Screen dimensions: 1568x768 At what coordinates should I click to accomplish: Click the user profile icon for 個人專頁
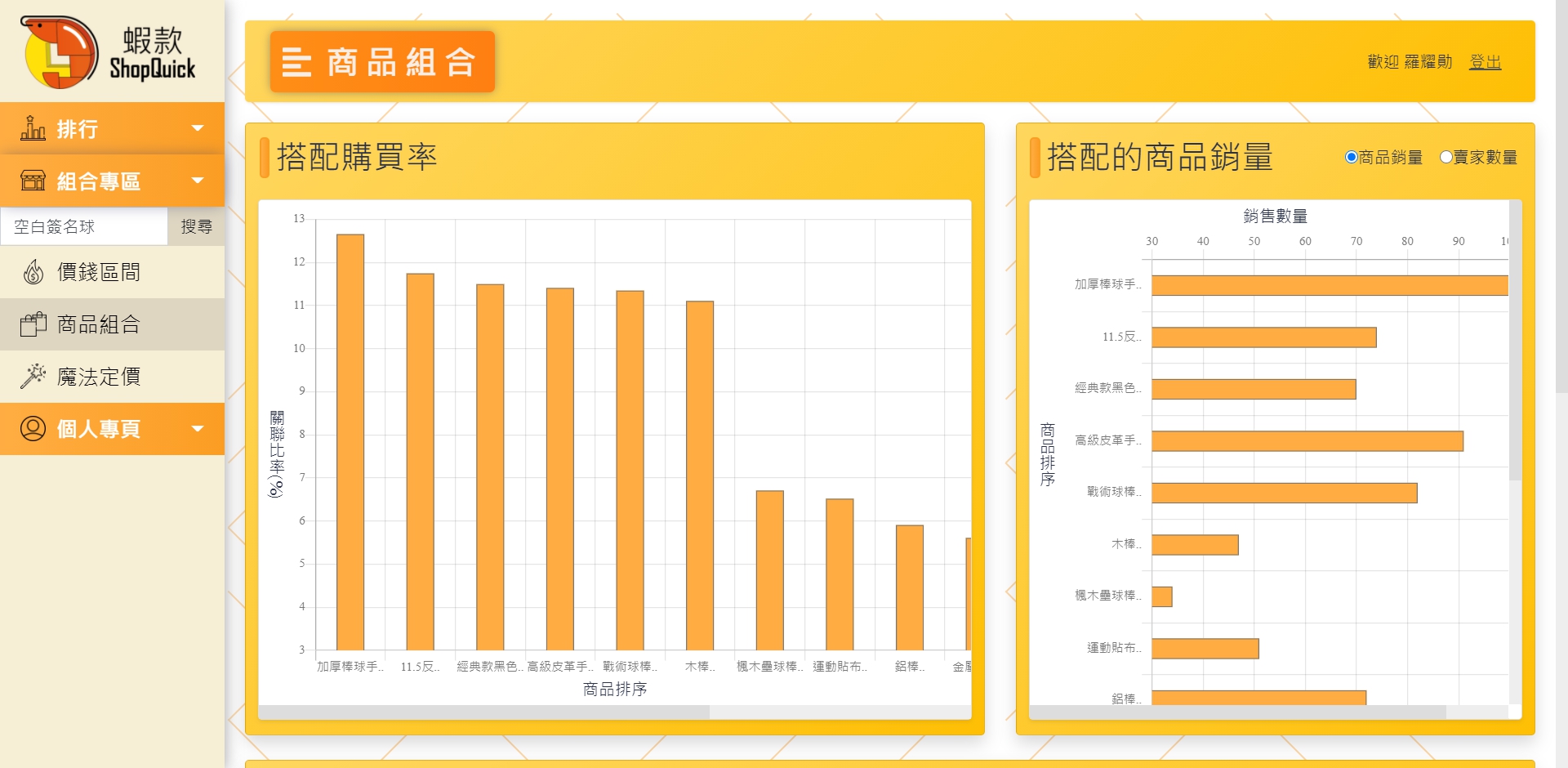[33, 429]
